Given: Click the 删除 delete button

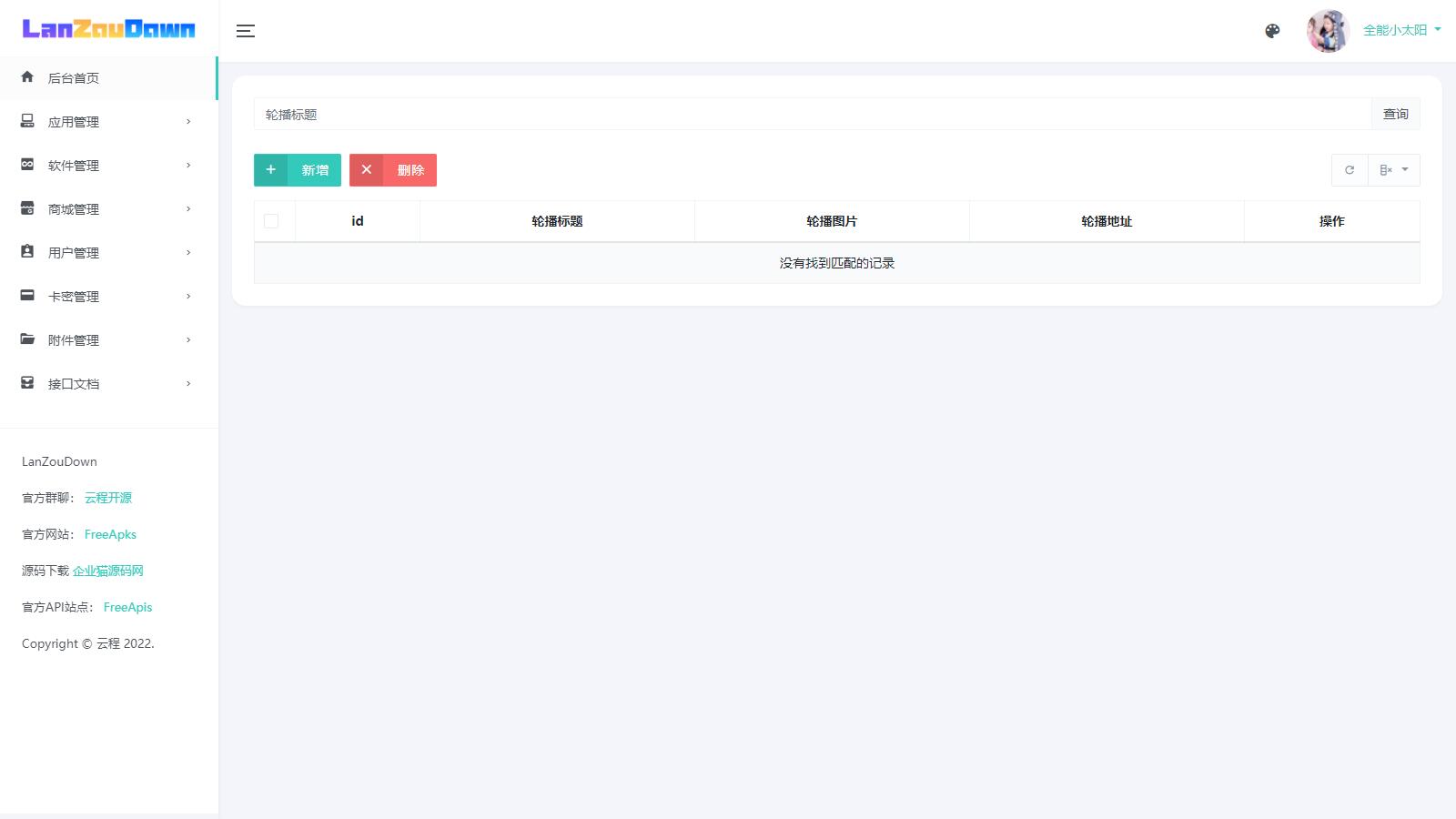Looking at the screenshot, I should point(393,170).
